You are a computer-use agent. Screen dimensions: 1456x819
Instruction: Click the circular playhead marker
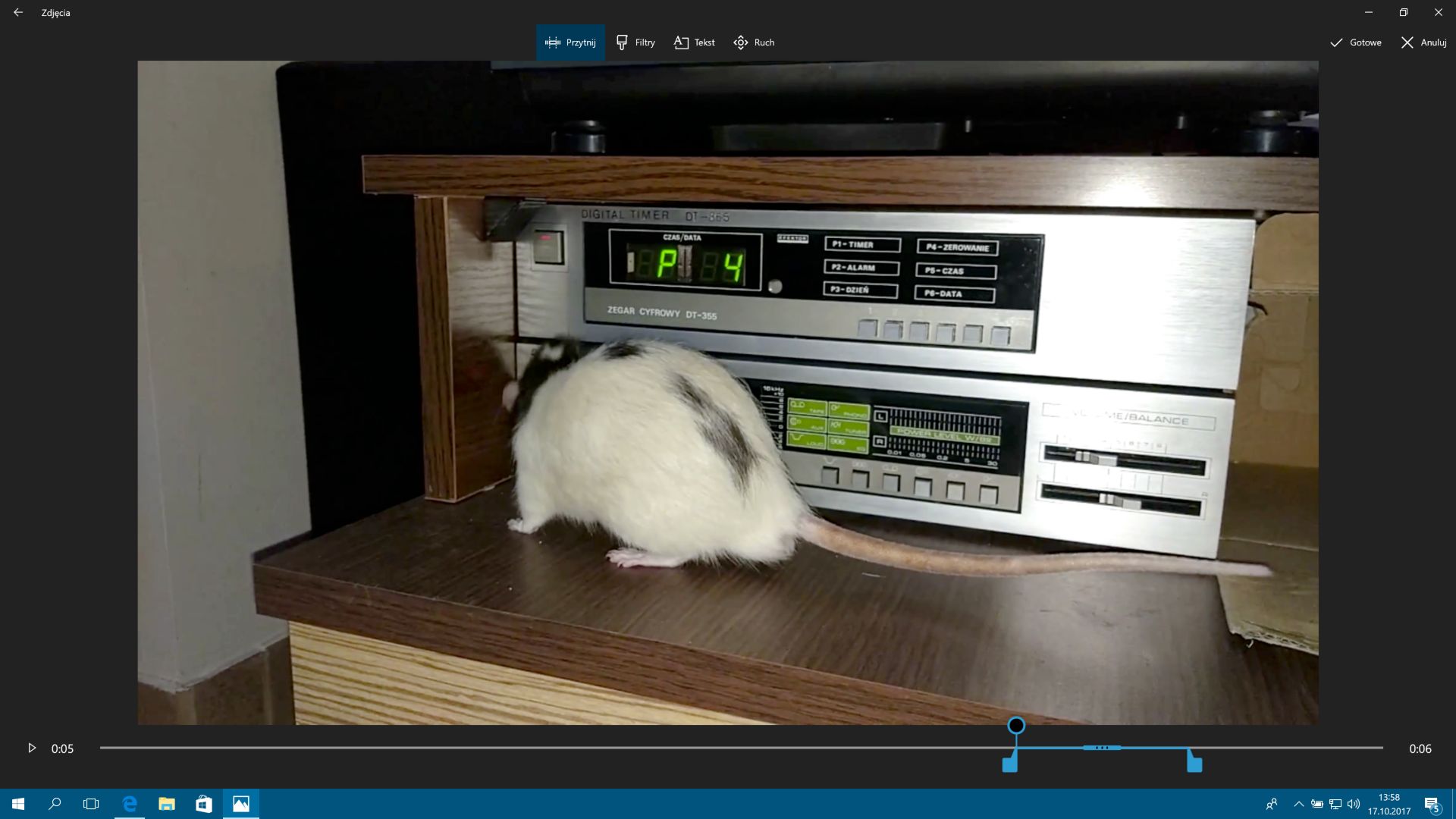tap(1016, 726)
